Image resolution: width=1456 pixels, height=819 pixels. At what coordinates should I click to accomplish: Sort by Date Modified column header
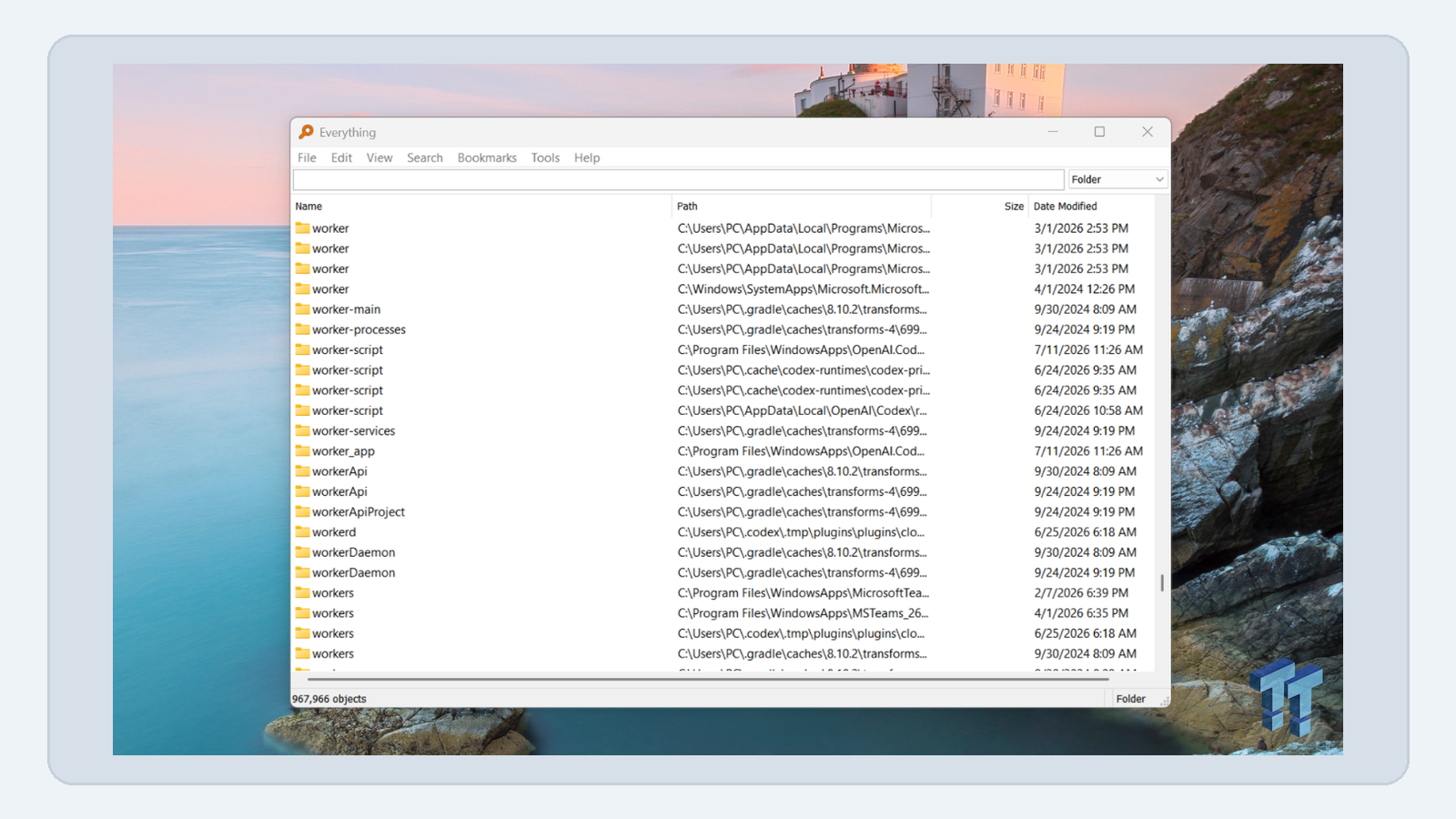pos(1066,207)
